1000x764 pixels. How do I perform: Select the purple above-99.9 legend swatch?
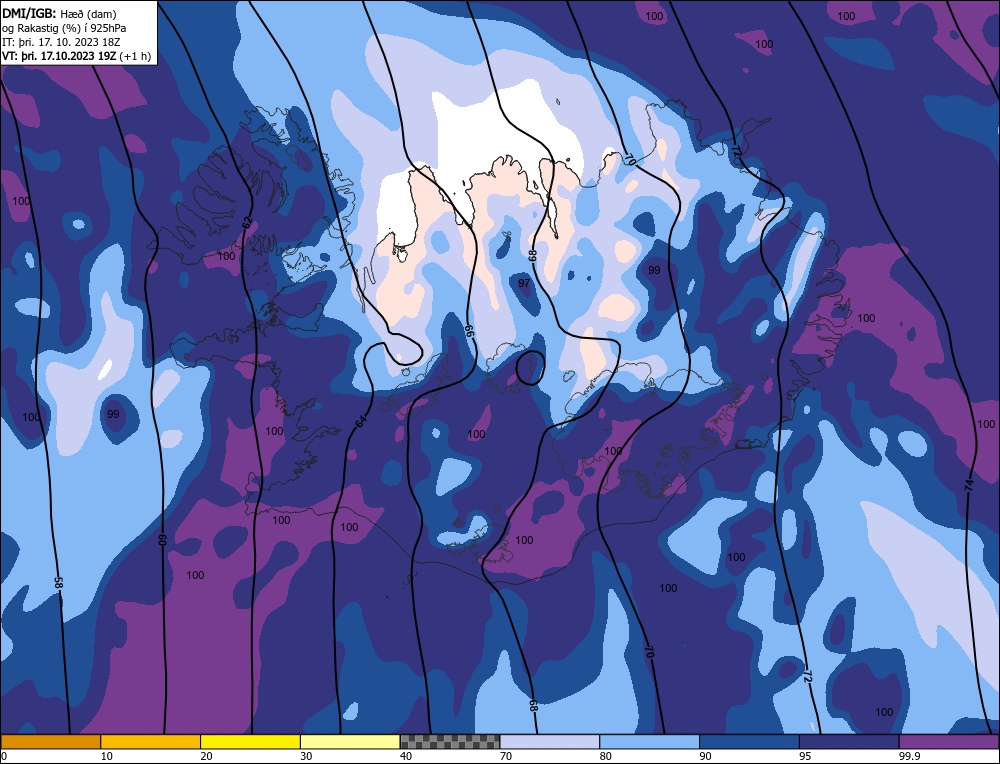(x=949, y=742)
